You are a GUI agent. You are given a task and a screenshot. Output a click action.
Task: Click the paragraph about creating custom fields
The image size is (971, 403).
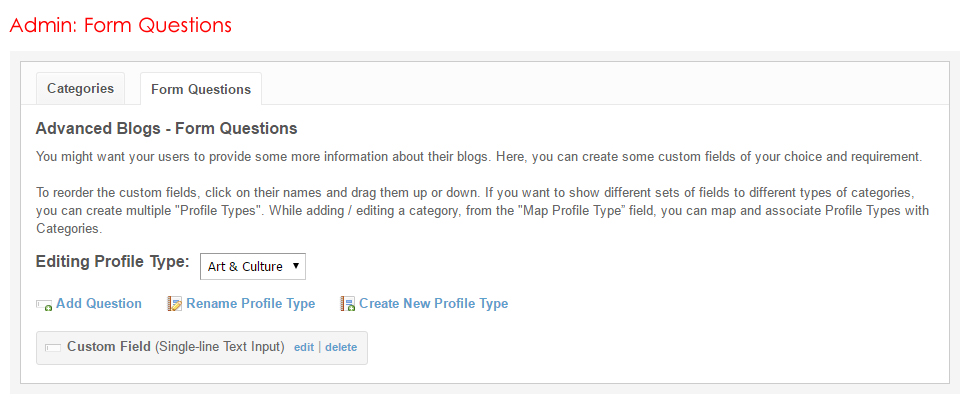478,157
